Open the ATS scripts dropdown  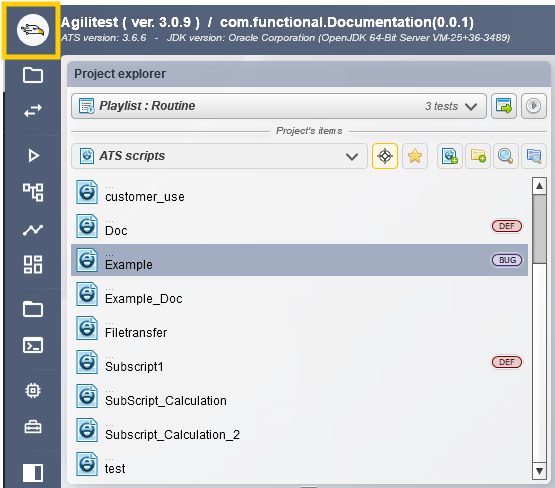219,156
